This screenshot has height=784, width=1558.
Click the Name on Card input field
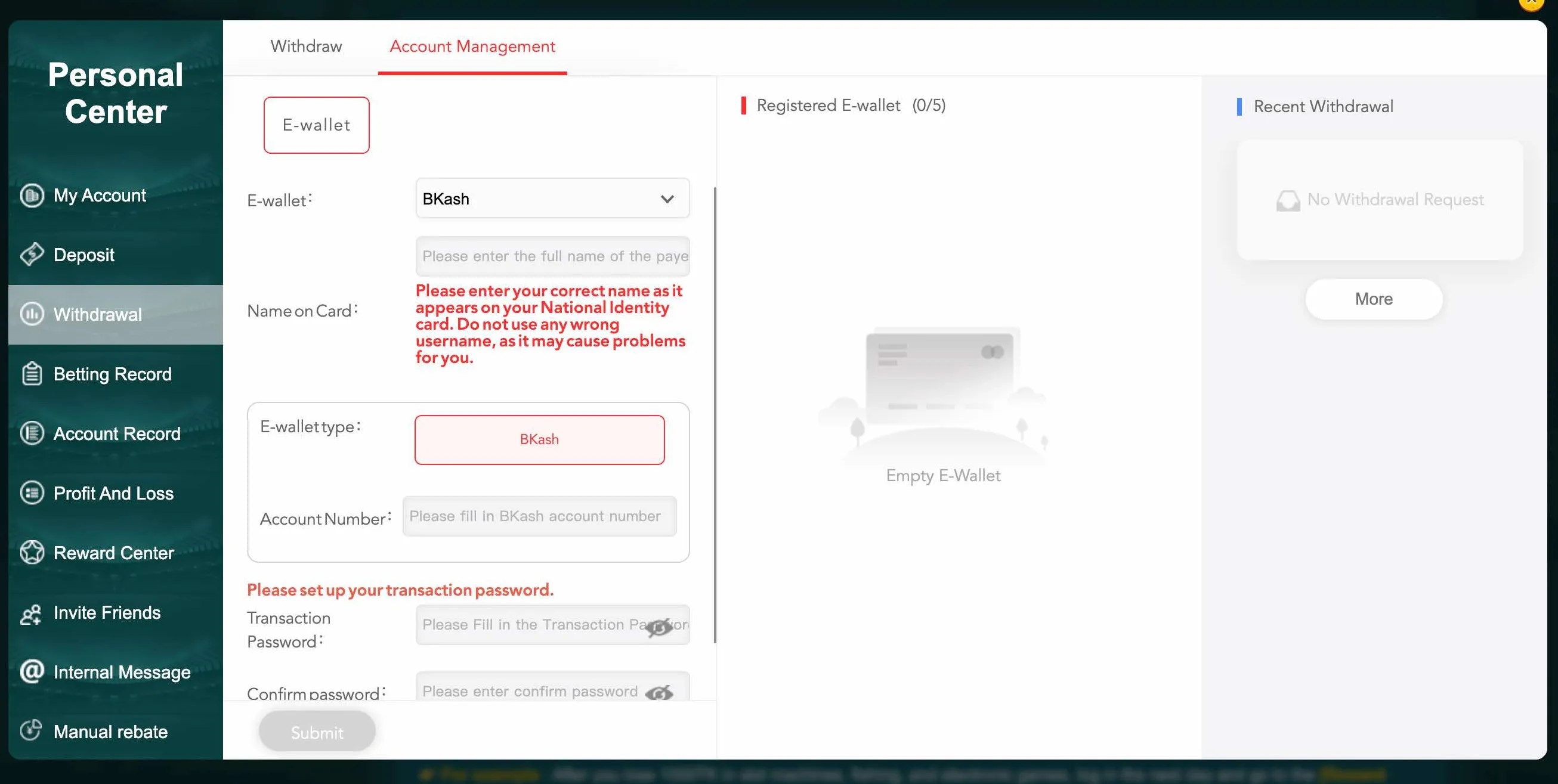click(x=552, y=256)
